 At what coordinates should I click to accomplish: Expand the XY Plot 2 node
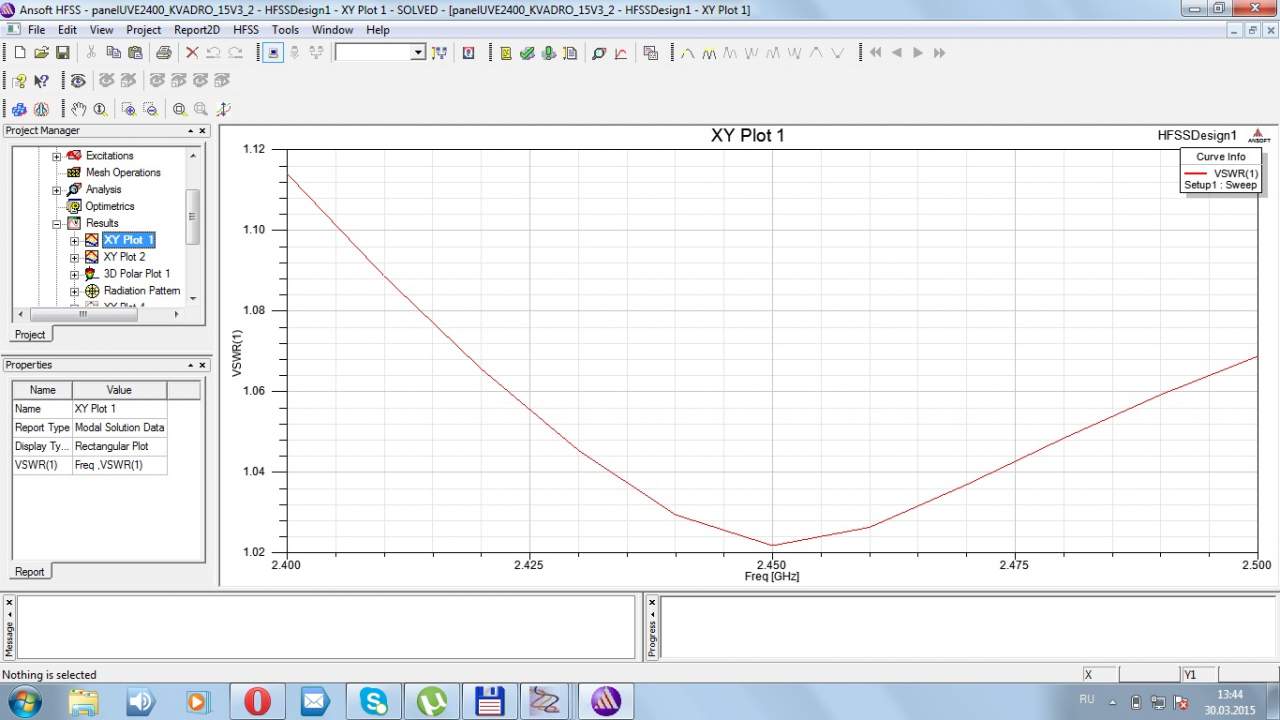(x=74, y=257)
